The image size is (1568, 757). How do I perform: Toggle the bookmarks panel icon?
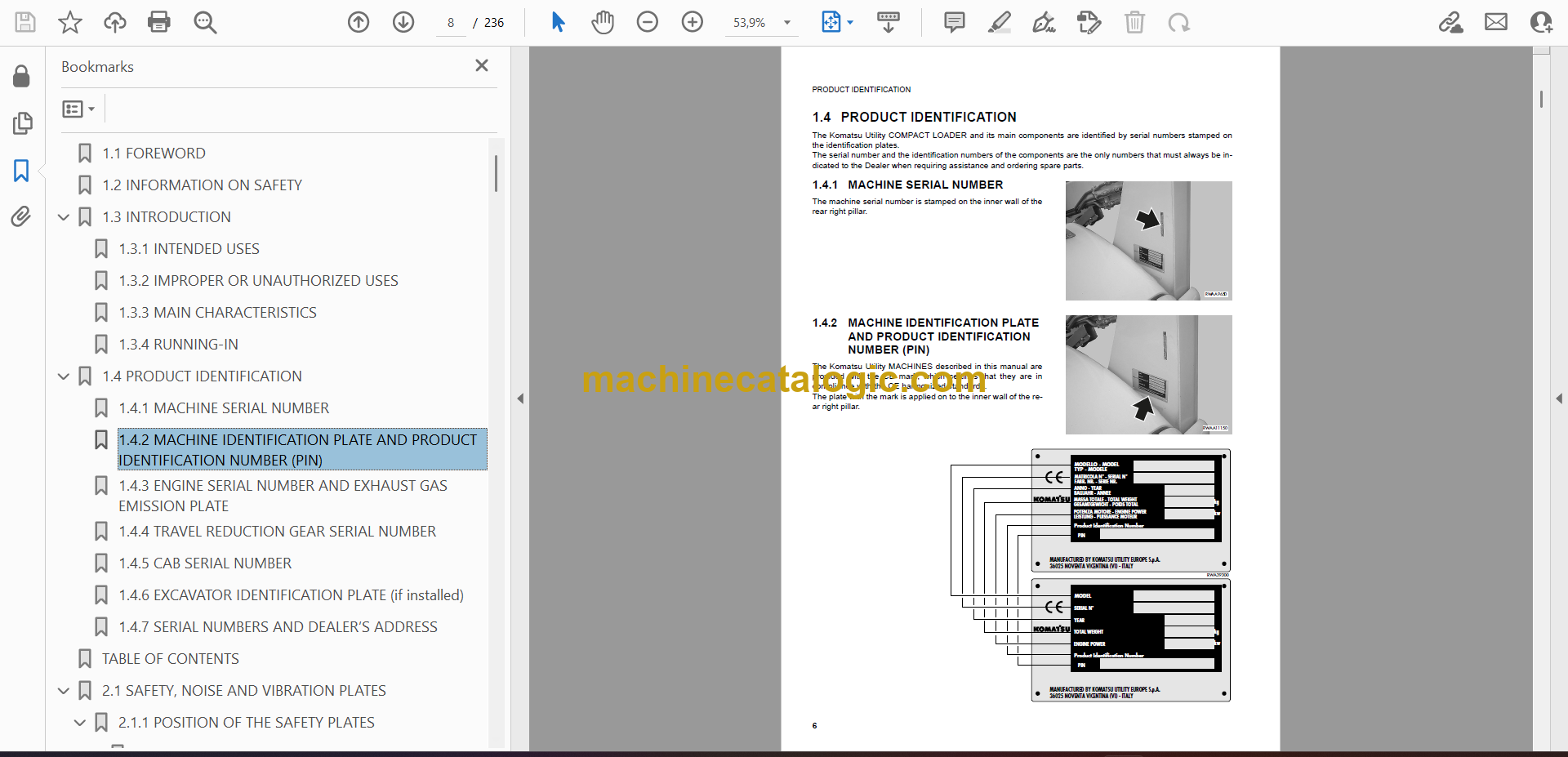click(22, 170)
